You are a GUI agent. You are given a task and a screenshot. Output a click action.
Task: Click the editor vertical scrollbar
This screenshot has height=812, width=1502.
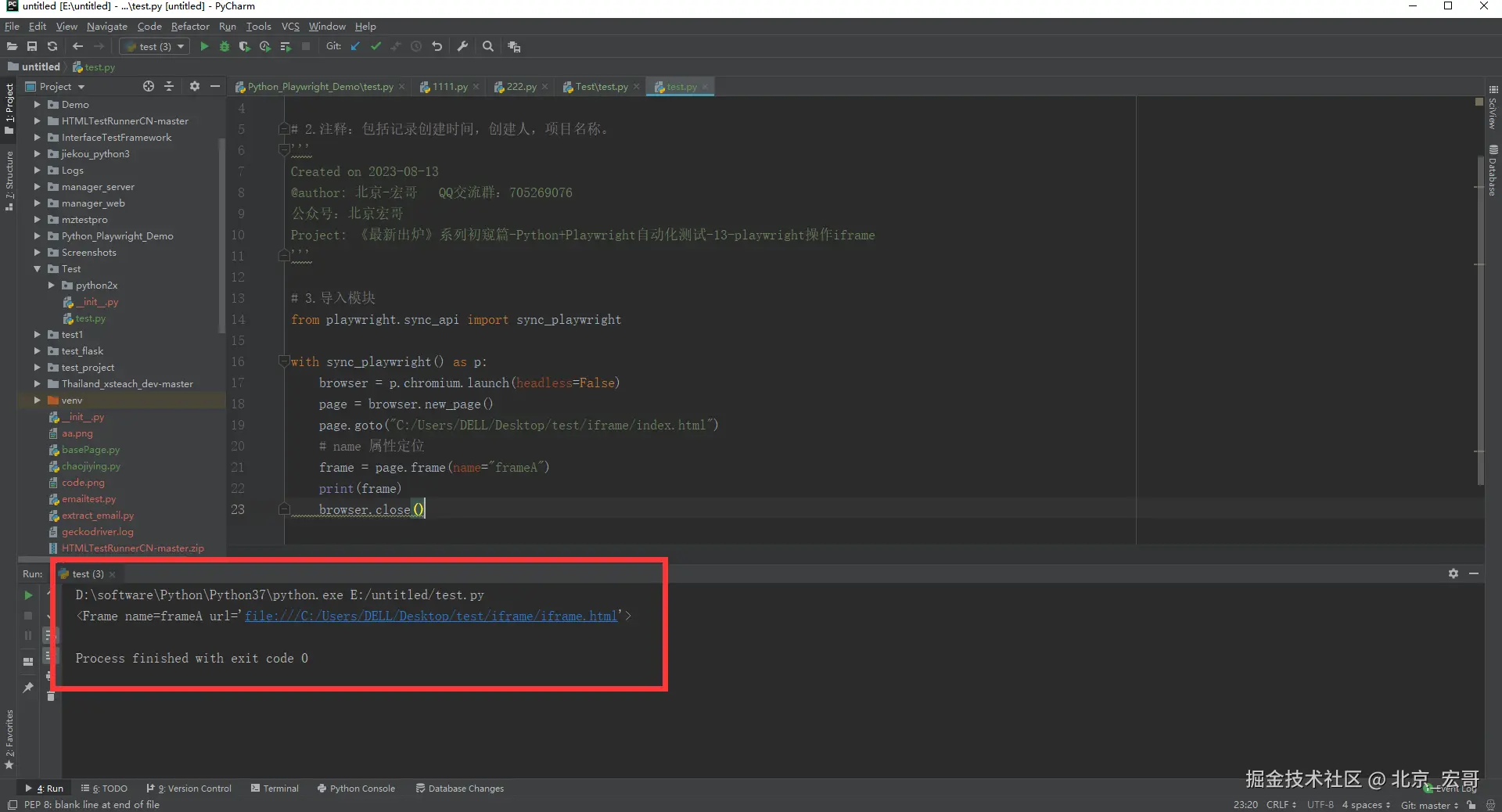[1480, 321]
